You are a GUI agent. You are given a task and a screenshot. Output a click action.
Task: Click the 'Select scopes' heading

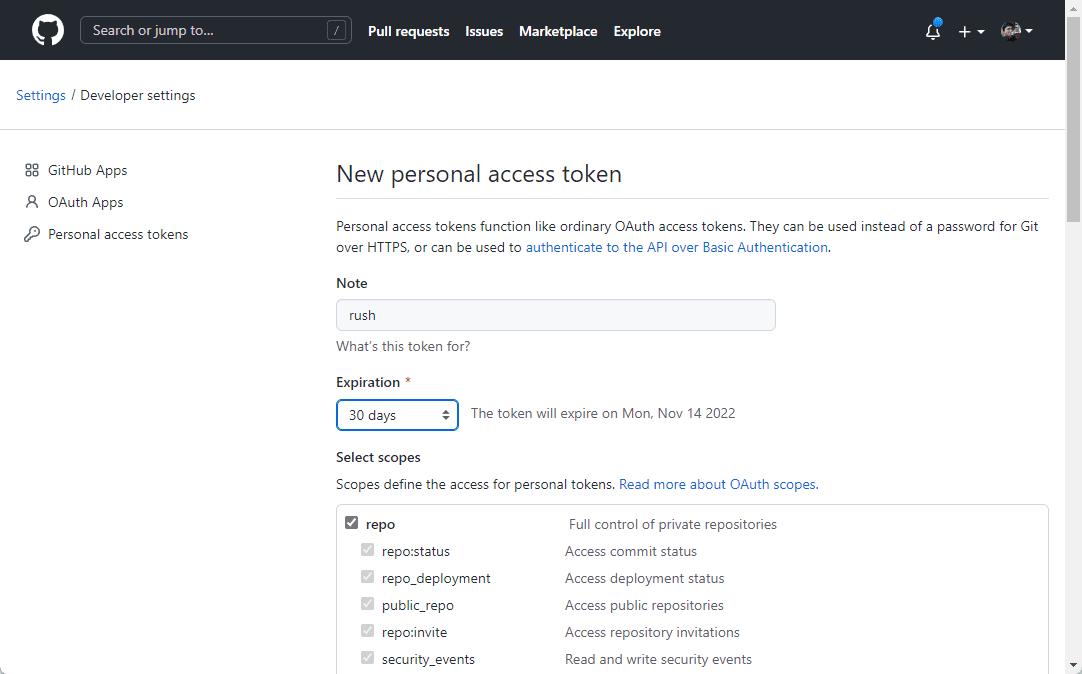tap(378, 457)
